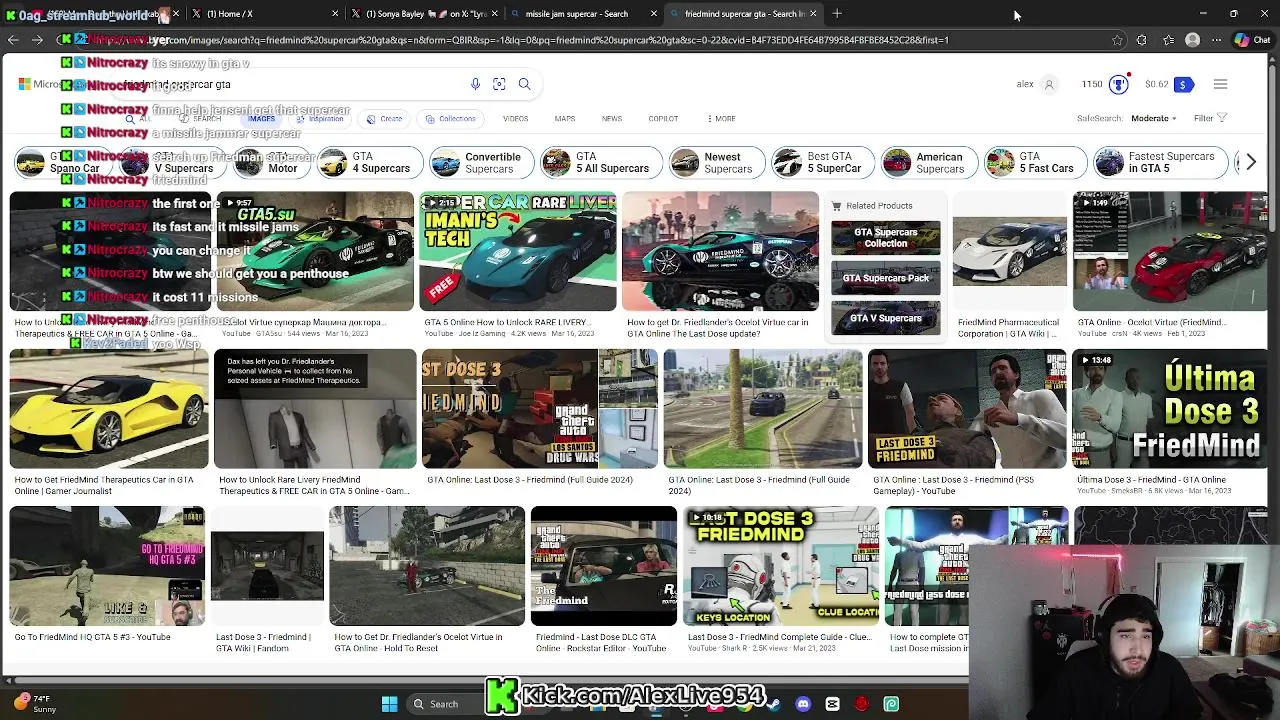1280x720 pixels.
Task: Open the teal app taskbar icon
Action: pos(891,704)
